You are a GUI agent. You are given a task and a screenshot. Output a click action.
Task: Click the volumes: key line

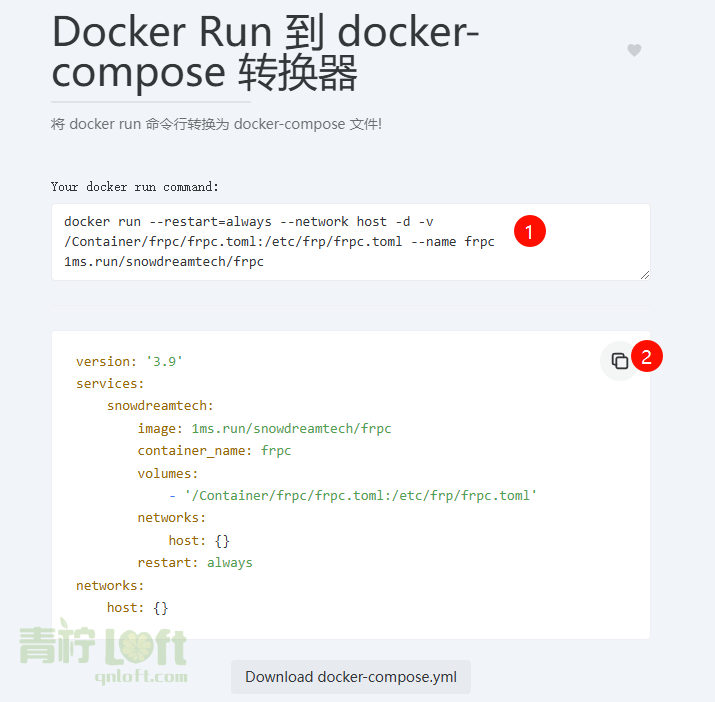click(168, 474)
